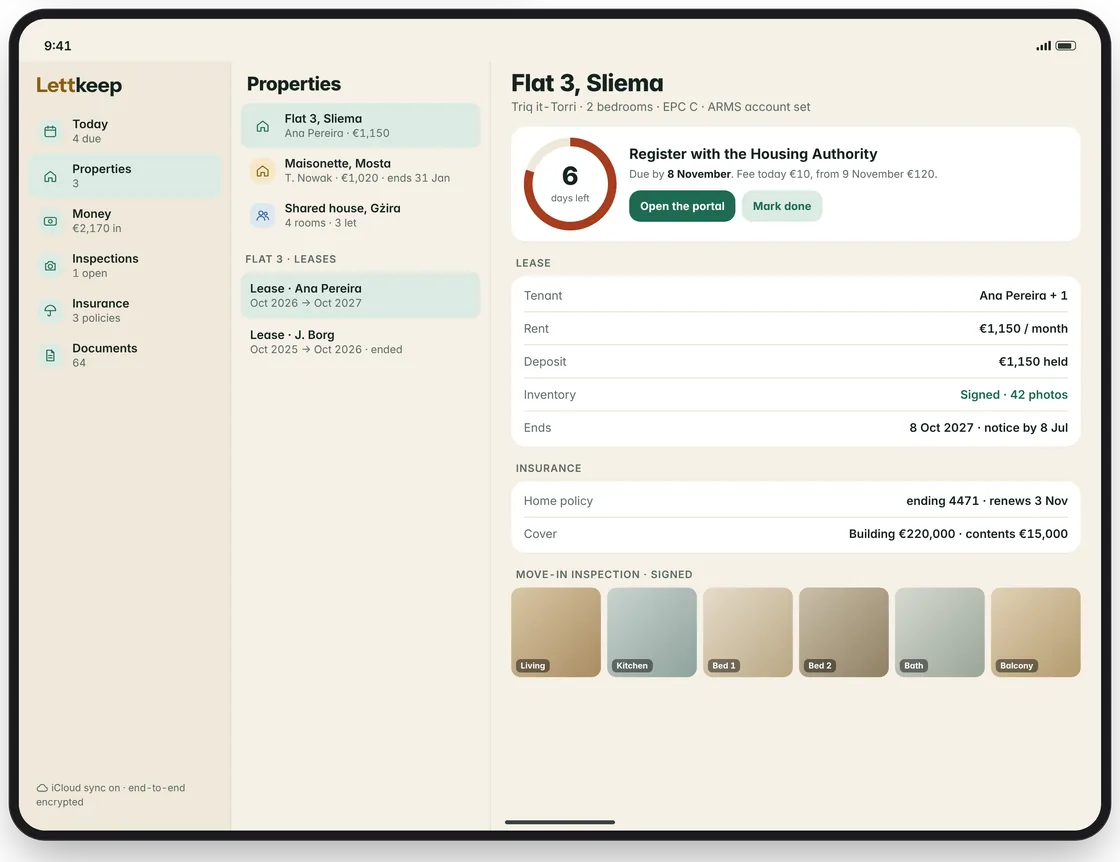Click the iCloud sync on status text
1120x862 pixels.
(x=111, y=795)
